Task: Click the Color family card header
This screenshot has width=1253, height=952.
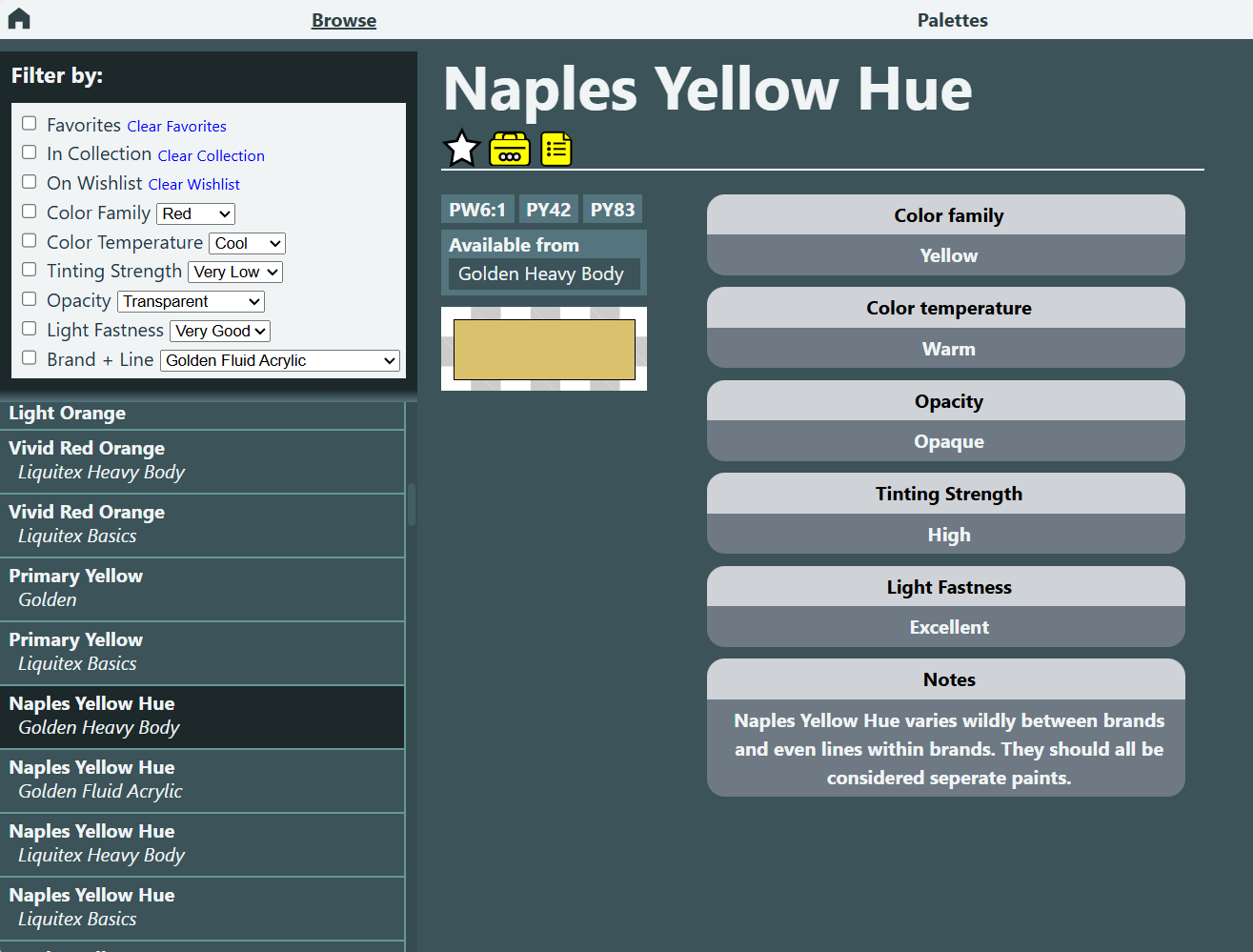Action: pyautogui.click(x=946, y=215)
